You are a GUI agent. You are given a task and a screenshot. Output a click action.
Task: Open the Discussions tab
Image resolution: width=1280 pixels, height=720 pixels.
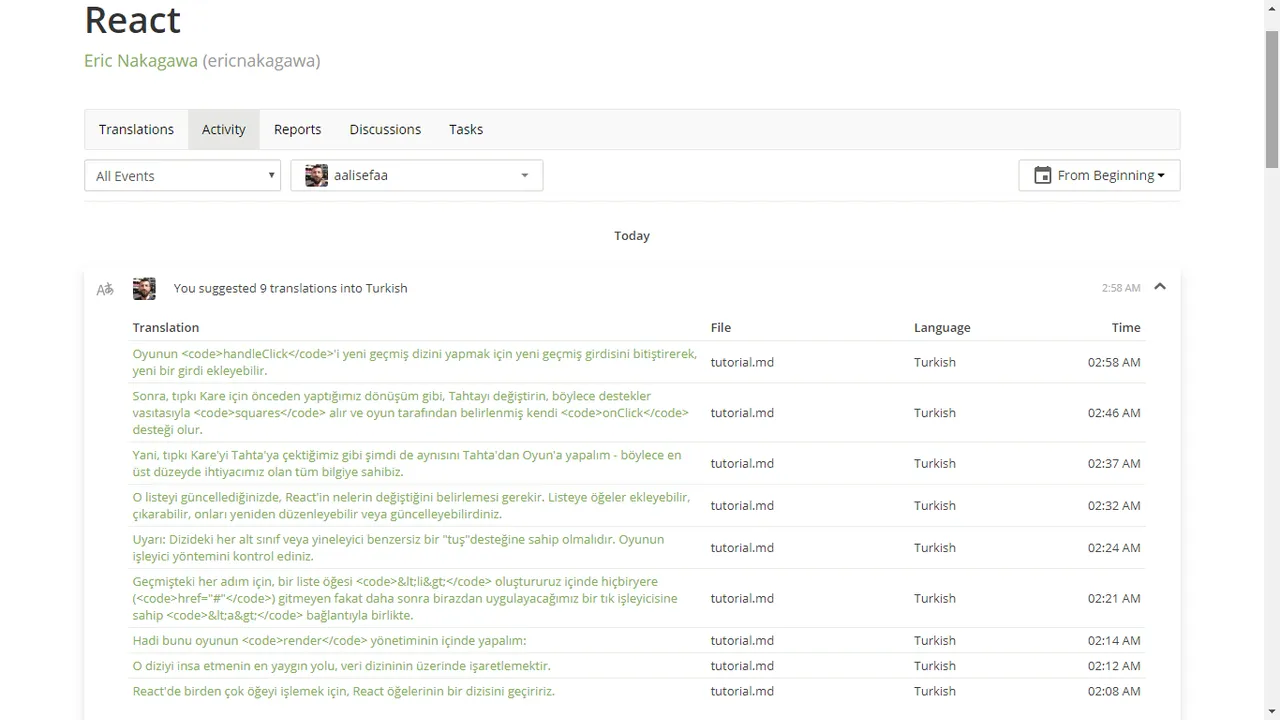[385, 129]
